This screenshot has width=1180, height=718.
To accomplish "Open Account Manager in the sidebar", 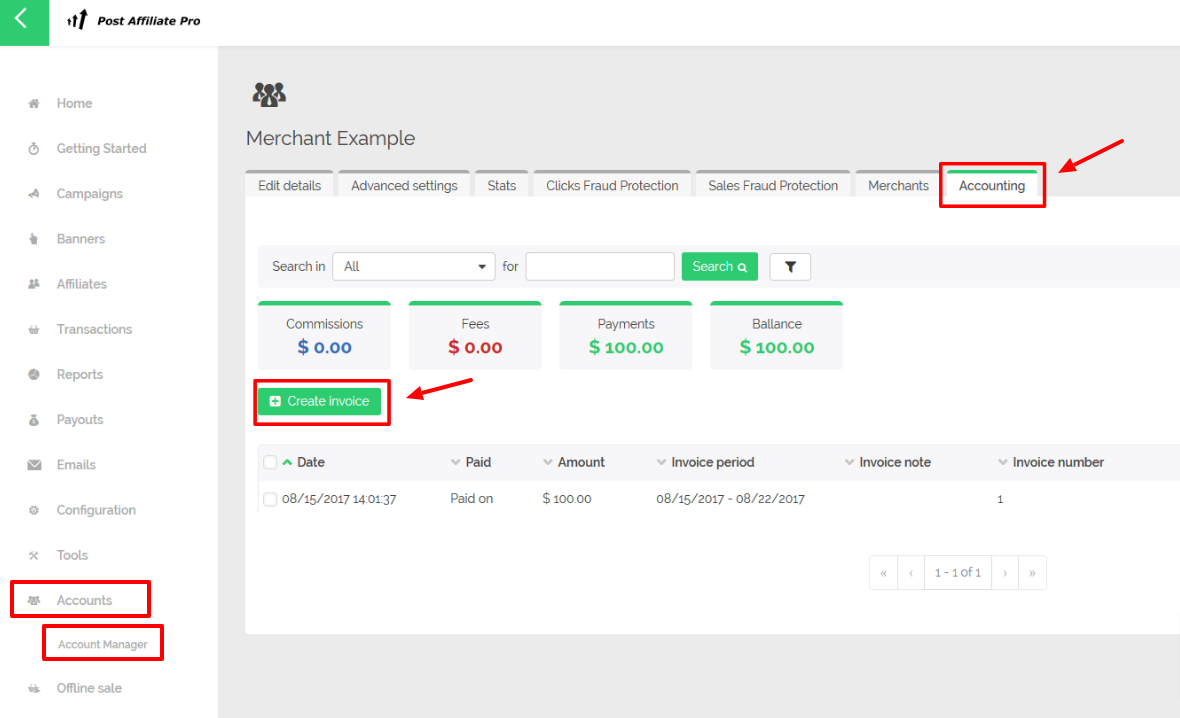I will 103,645.
